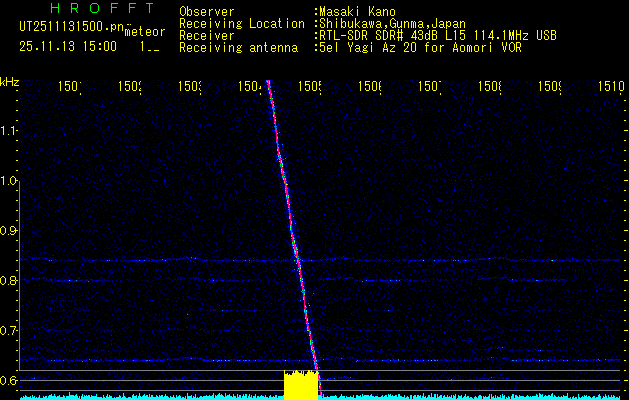Screen dimensions: 629x400
Task: Click the 1510 time axis label
Action: (611, 88)
